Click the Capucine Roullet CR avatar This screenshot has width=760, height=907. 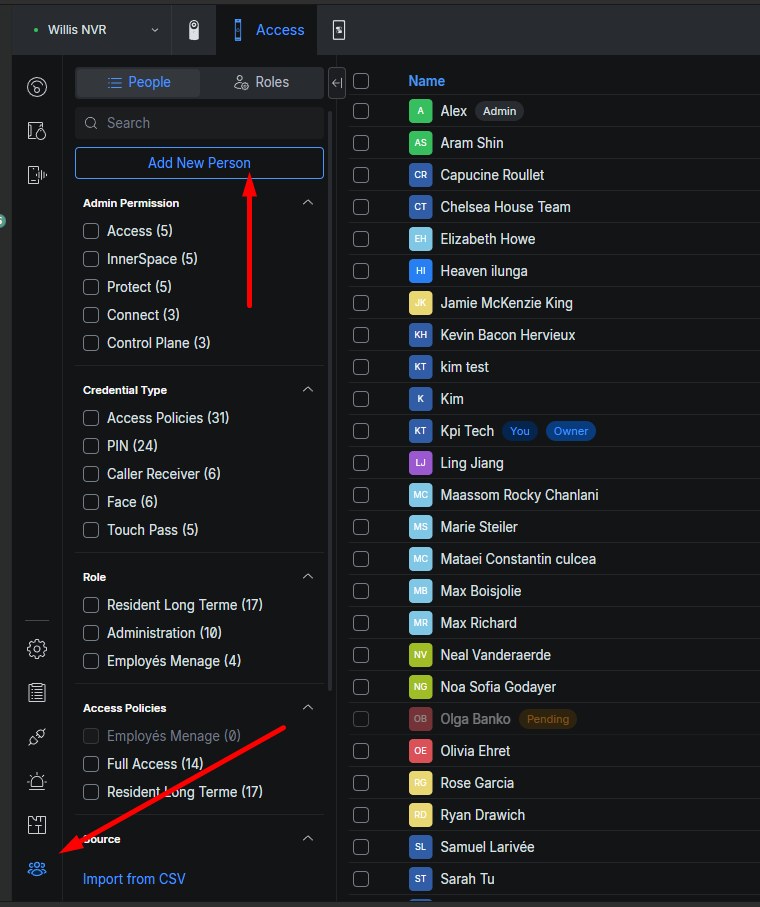[x=420, y=175]
